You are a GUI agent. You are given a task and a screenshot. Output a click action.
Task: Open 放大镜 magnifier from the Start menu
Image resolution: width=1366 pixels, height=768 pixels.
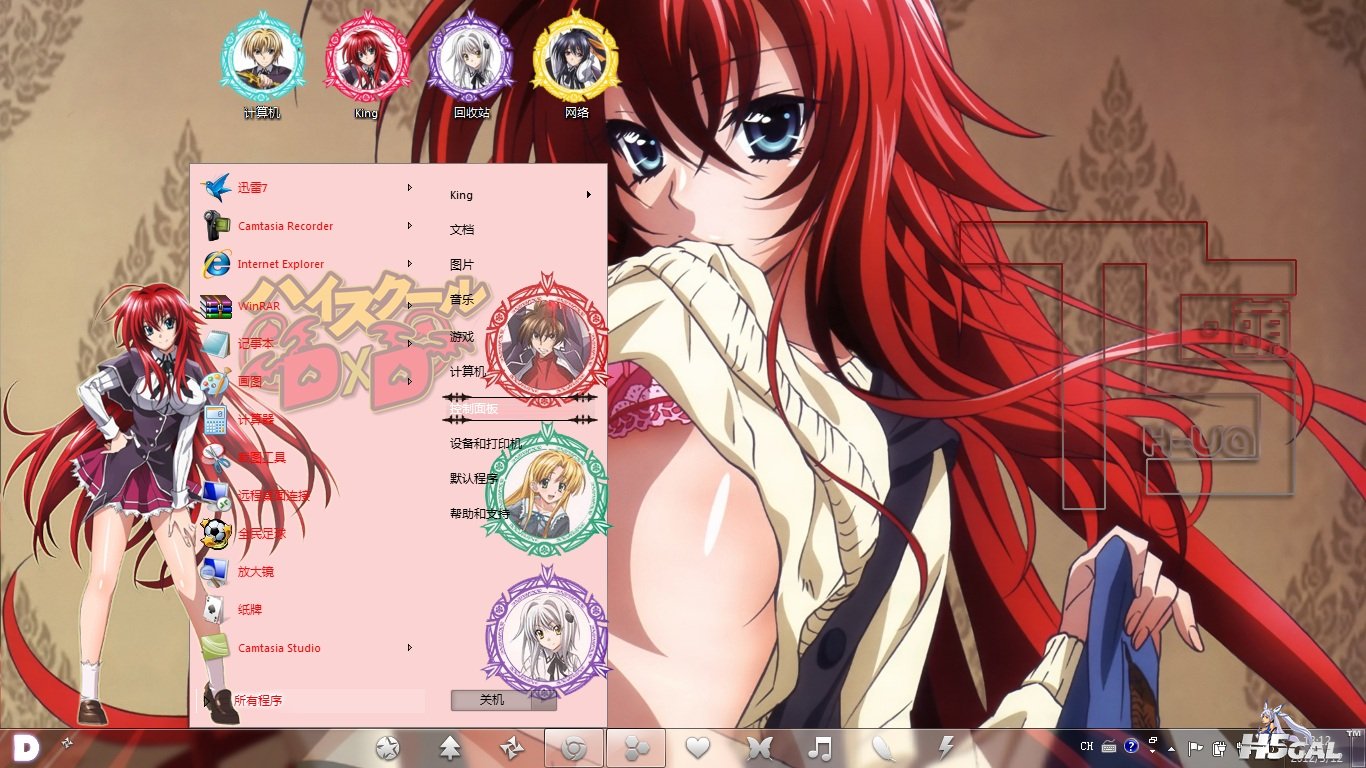click(x=308, y=572)
